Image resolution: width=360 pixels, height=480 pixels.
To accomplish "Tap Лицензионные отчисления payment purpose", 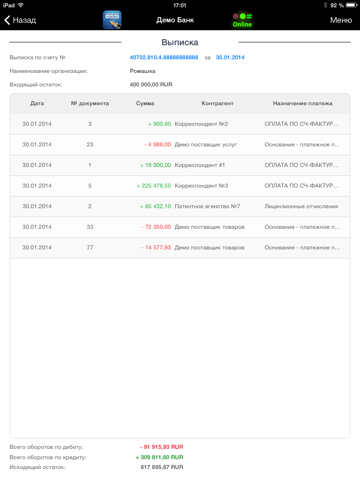I will click(301, 206).
